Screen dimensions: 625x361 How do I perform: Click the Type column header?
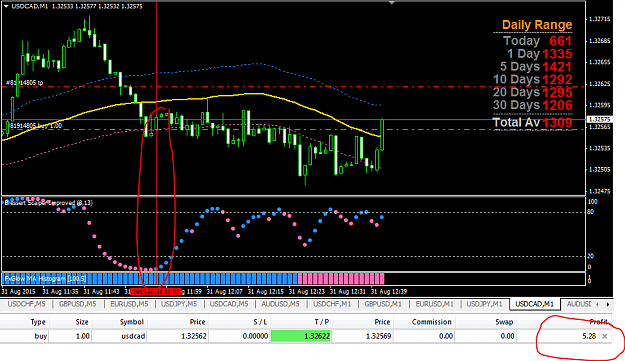[x=38, y=322]
